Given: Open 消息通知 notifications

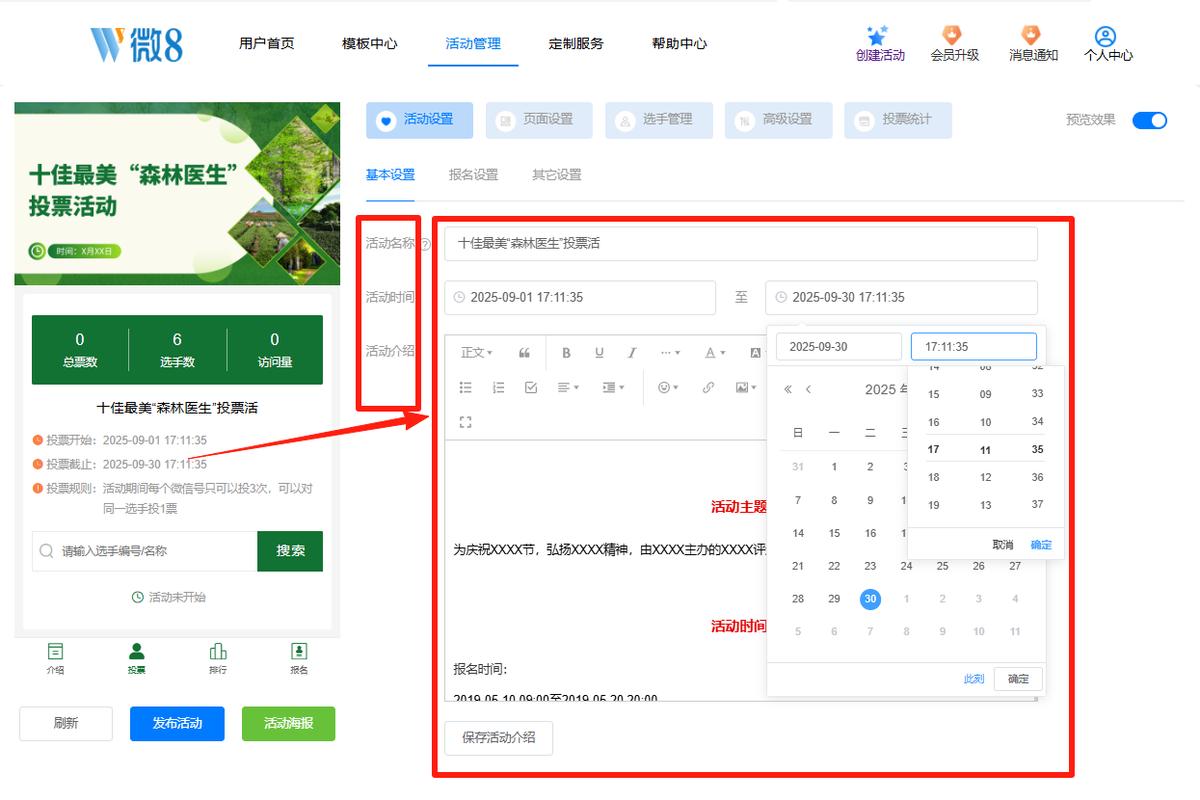Looking at the screenshot, I should (1033, 45).
